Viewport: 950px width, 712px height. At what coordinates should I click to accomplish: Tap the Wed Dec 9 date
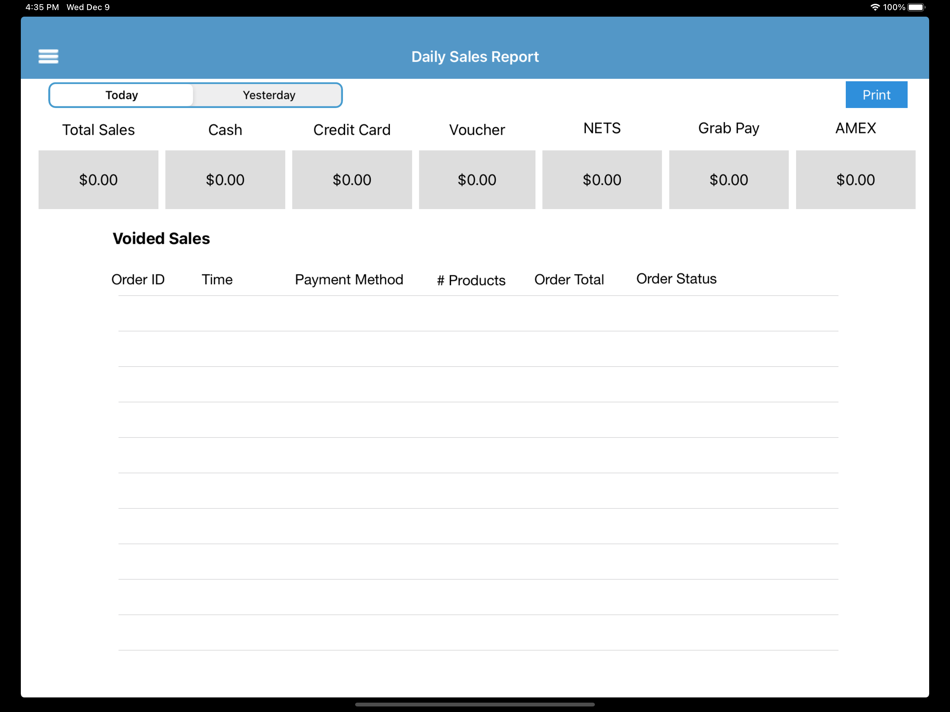coord(88,7)
